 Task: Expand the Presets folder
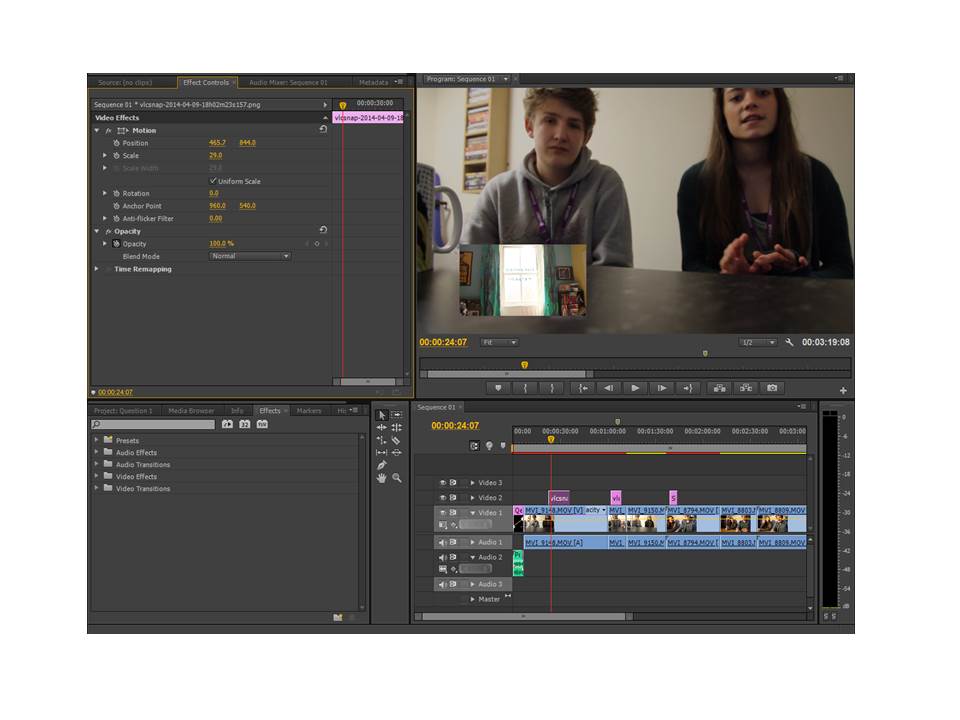(x=96, y=440)
